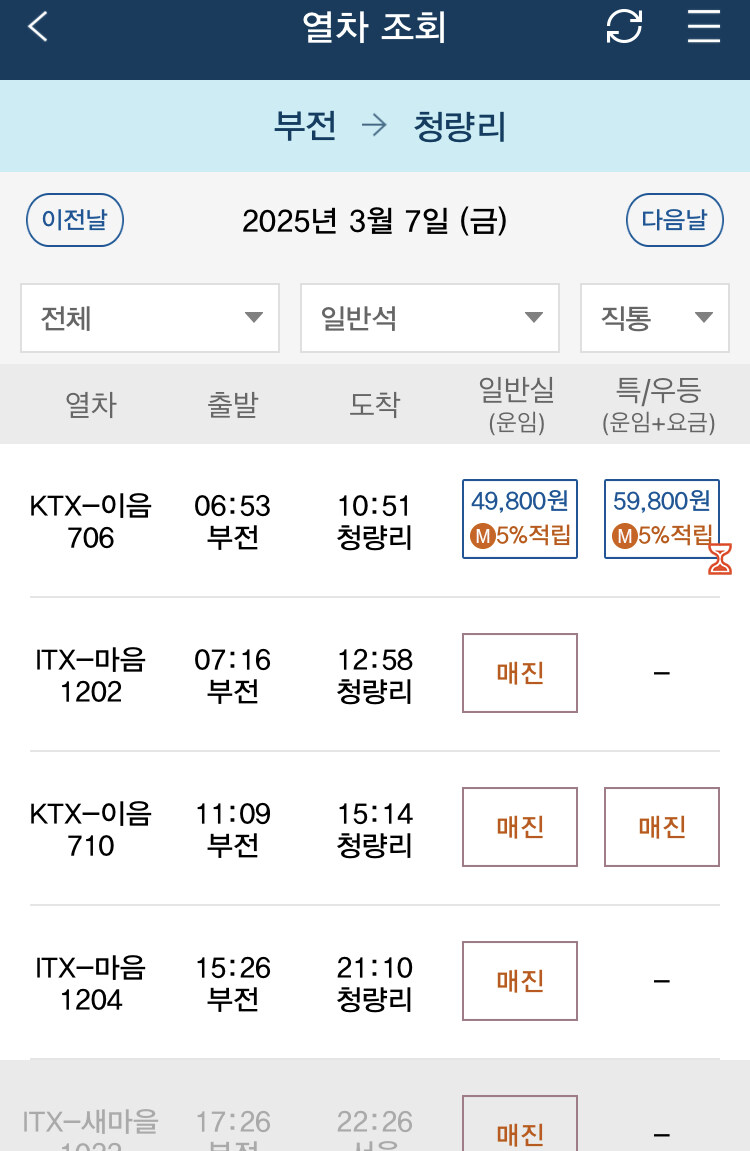Viewport: 750px width, 1151px height.
Task: Tap the M 5%적립 badge under 59,800원
Action: click(x=661, y=536)
